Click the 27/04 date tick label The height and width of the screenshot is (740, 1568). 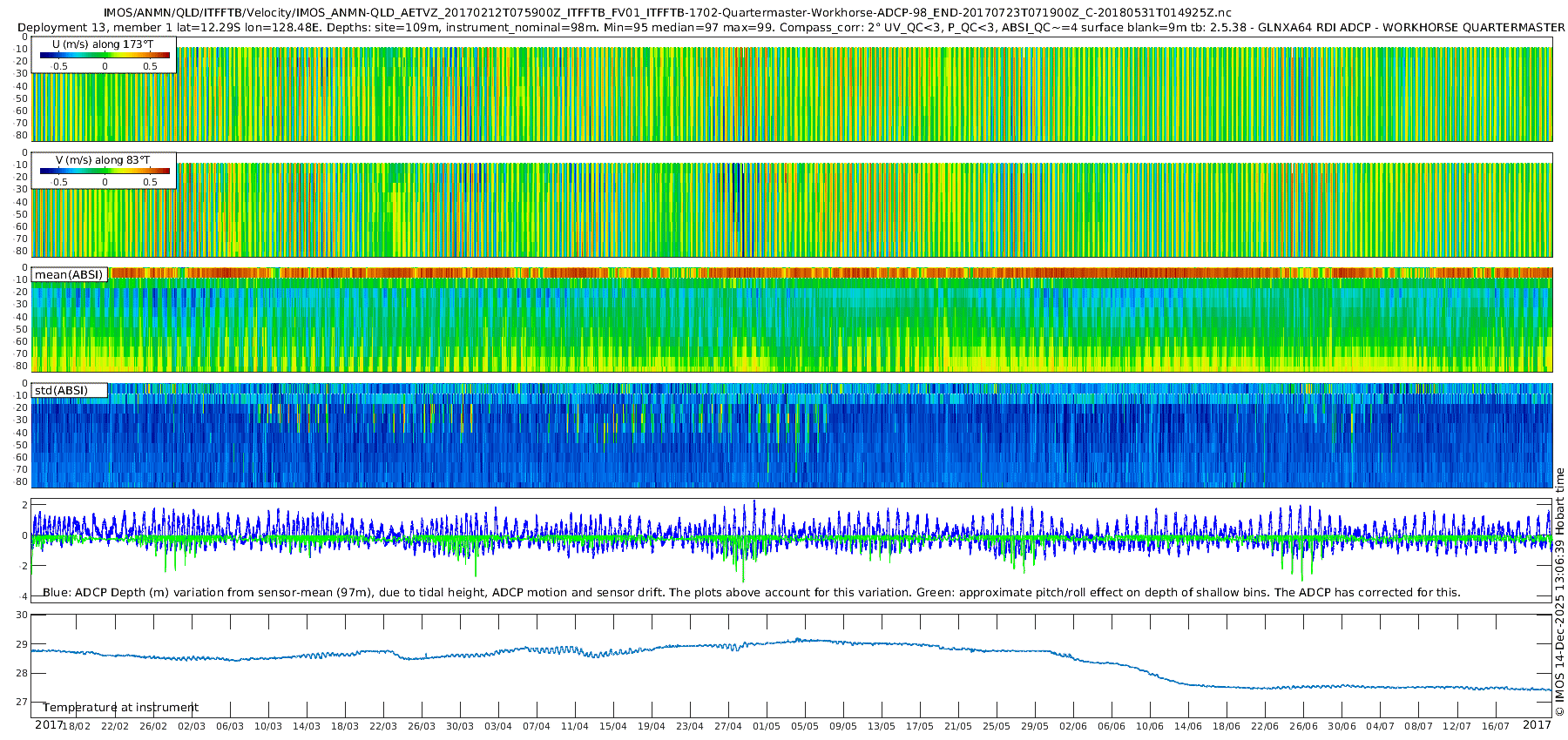point(728,726)
